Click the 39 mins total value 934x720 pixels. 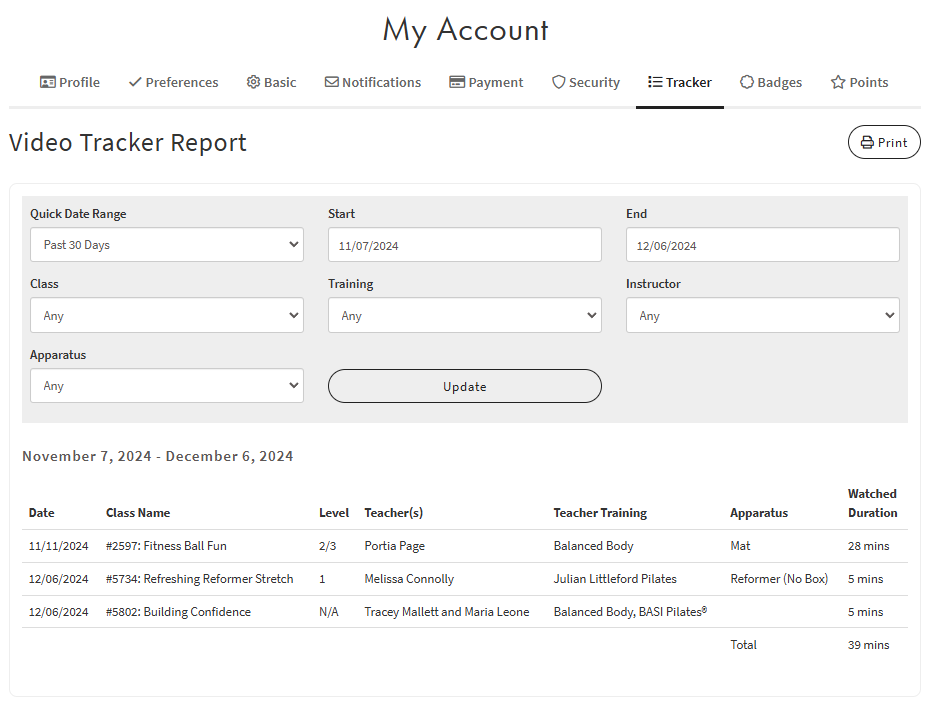868,645
